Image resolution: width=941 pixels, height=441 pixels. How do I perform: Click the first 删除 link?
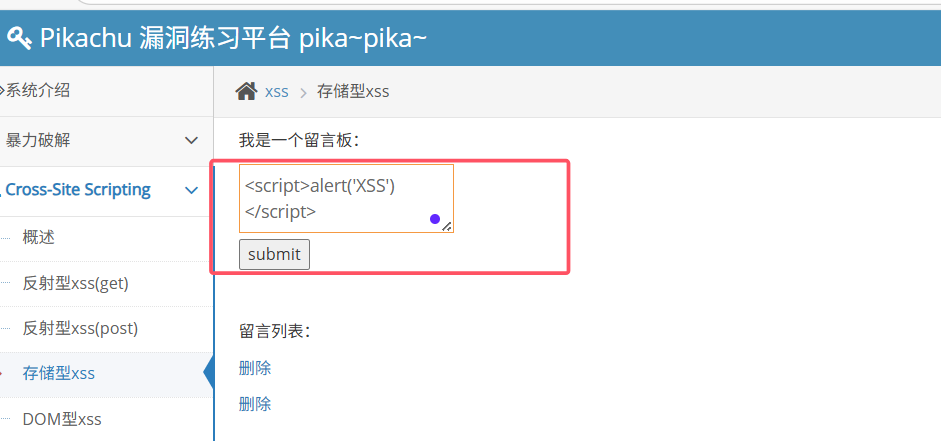pyautogui.click(x=255, y=368)
